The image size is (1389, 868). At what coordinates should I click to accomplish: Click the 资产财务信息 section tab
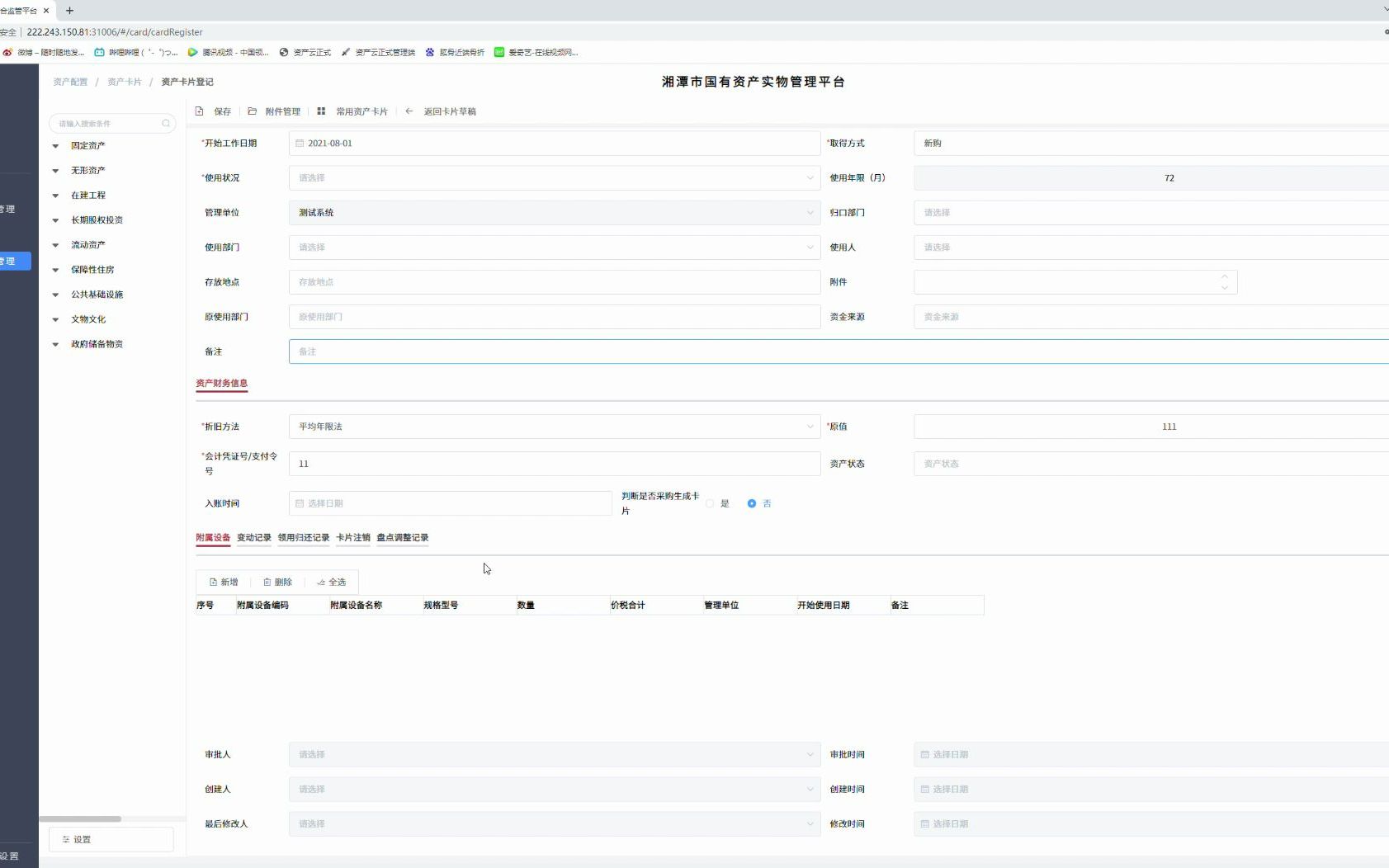pyautogui.click(x=222, y=383)
